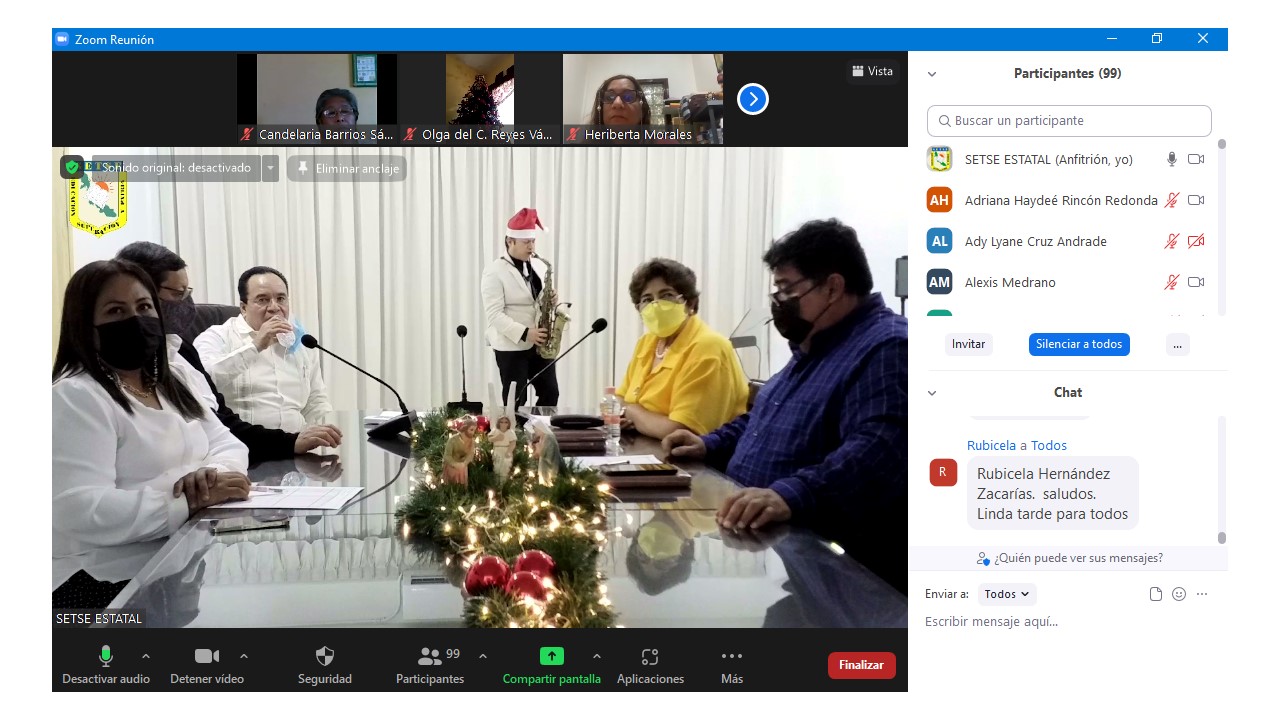Click the camera icon to stop video

point(207,656)
